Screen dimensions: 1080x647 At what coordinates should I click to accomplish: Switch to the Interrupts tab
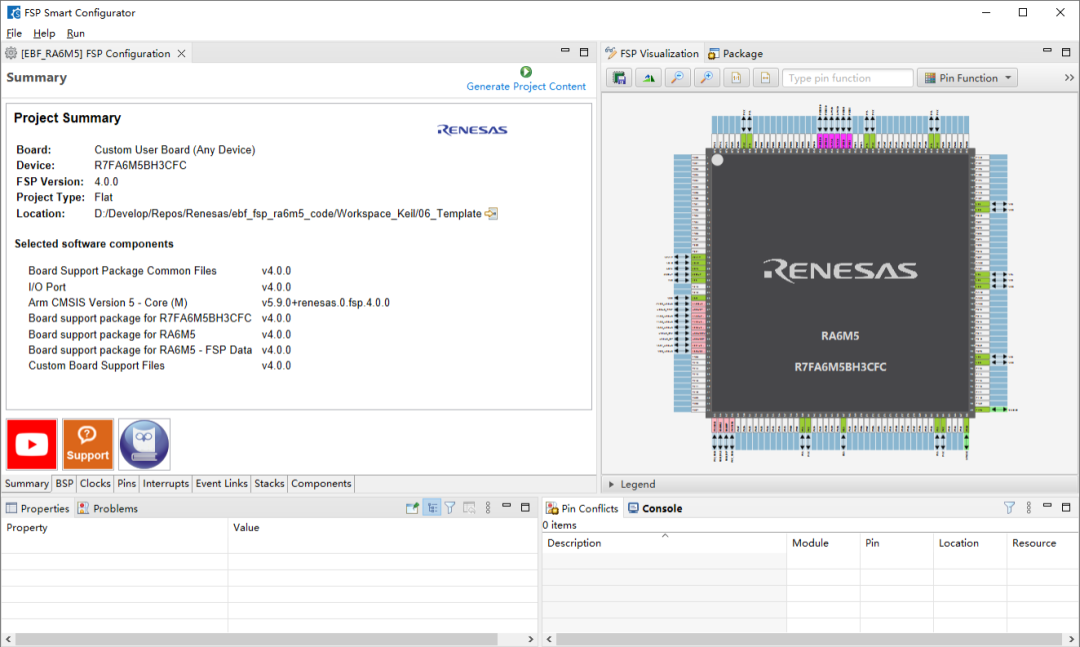pyautogui.click(x=166, y=484)
